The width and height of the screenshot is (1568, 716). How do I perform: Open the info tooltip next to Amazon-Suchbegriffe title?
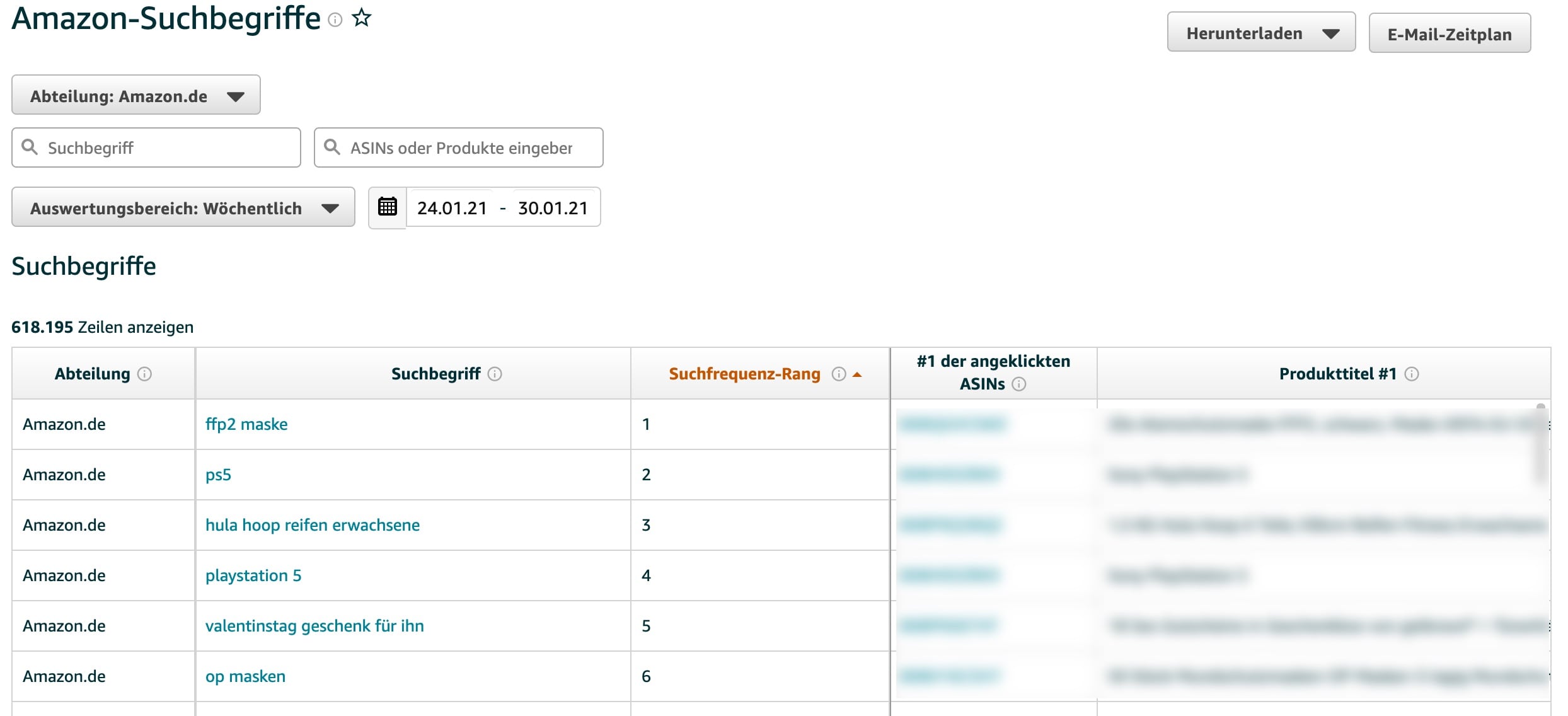[335, 20]
